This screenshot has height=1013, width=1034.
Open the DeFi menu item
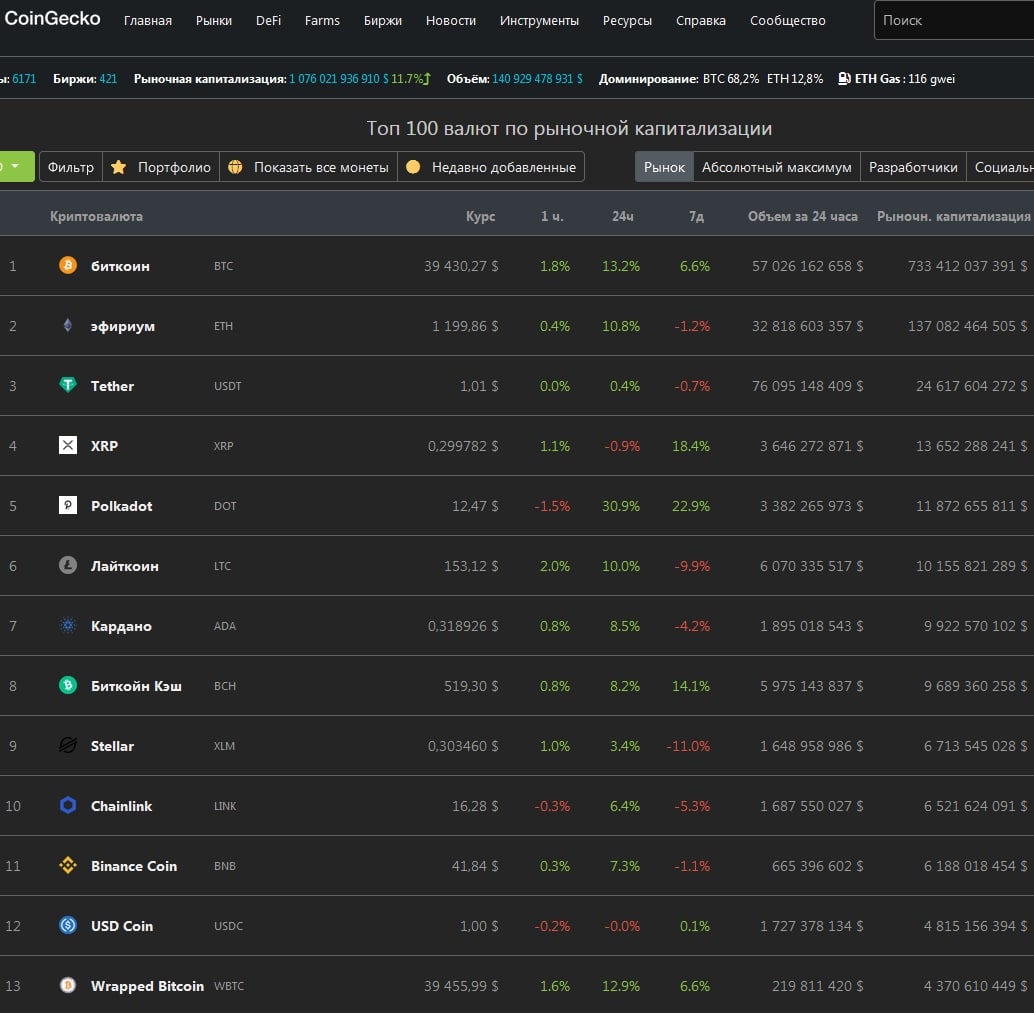pos(268,20)
